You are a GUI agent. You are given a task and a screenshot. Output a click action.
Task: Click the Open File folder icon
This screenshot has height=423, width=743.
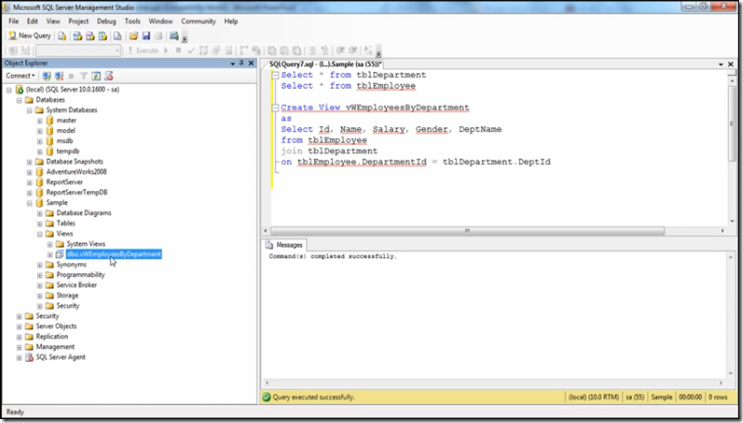(134, 36)
